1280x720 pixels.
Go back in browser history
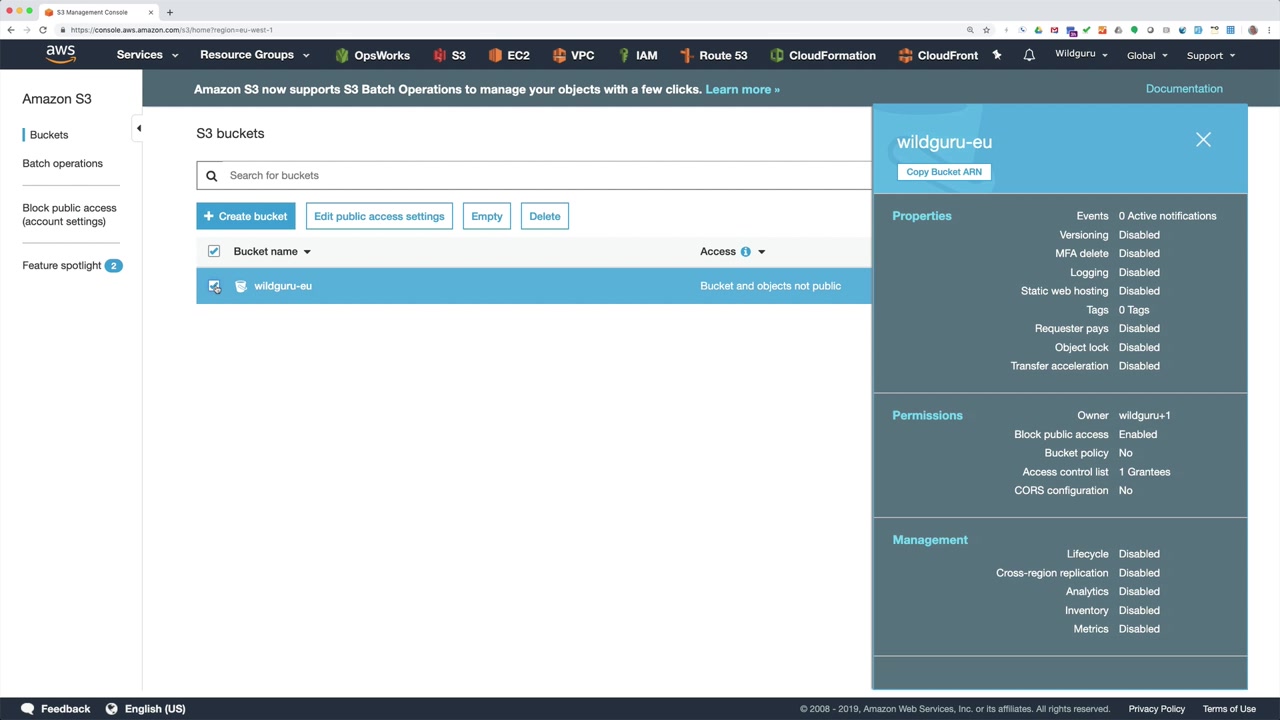[x=11, y=30]
